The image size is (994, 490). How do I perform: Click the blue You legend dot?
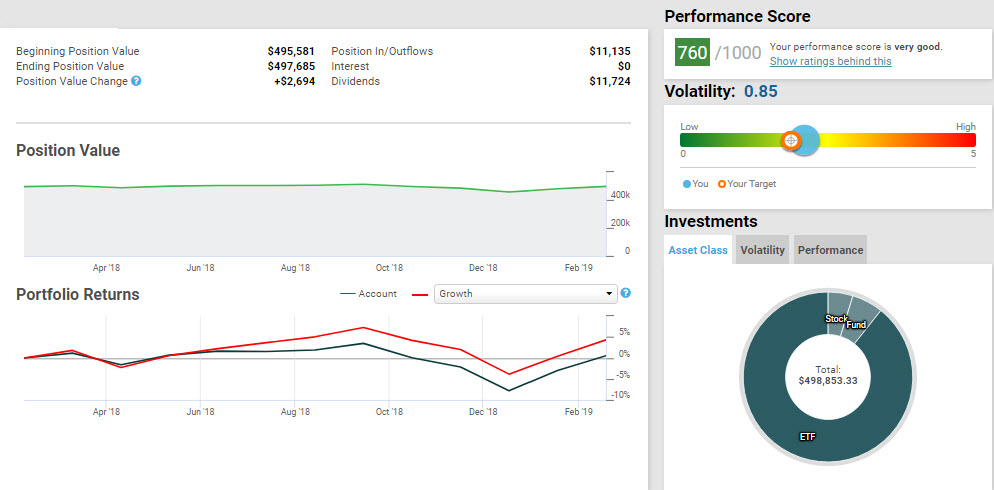(685, 184)
